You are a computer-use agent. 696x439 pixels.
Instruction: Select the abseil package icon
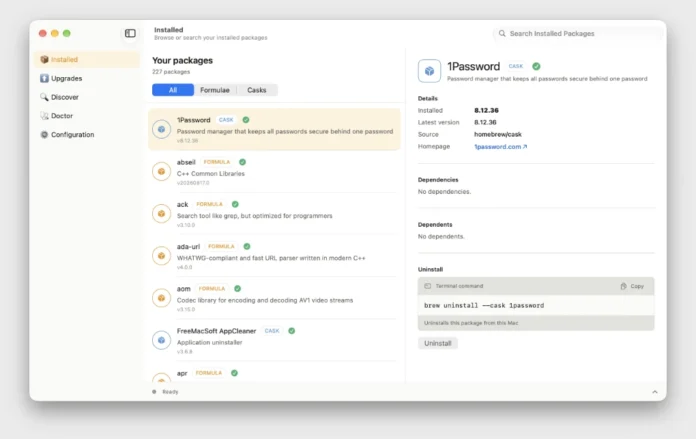(162, 171)
